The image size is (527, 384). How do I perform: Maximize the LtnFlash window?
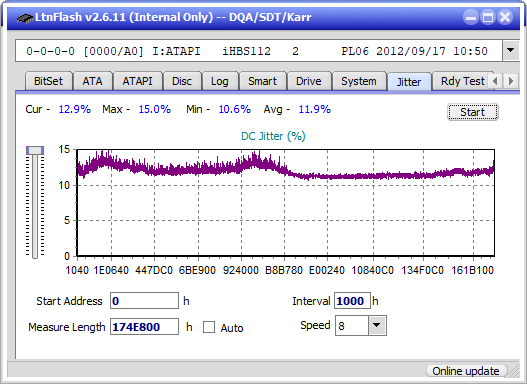(488, 17)
